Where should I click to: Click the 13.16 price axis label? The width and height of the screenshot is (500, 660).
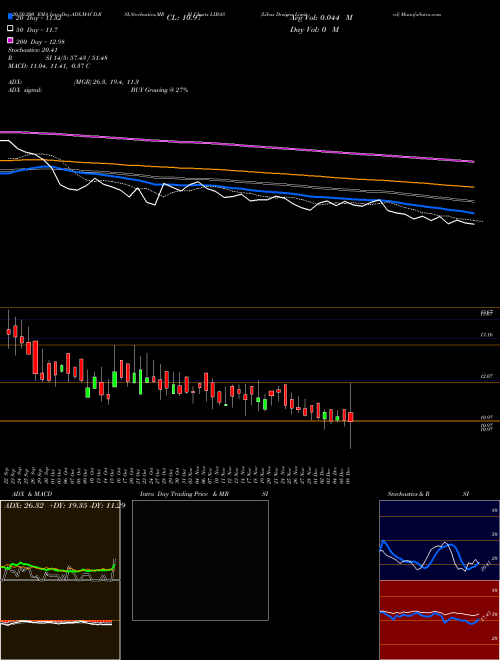pos(487,335)
